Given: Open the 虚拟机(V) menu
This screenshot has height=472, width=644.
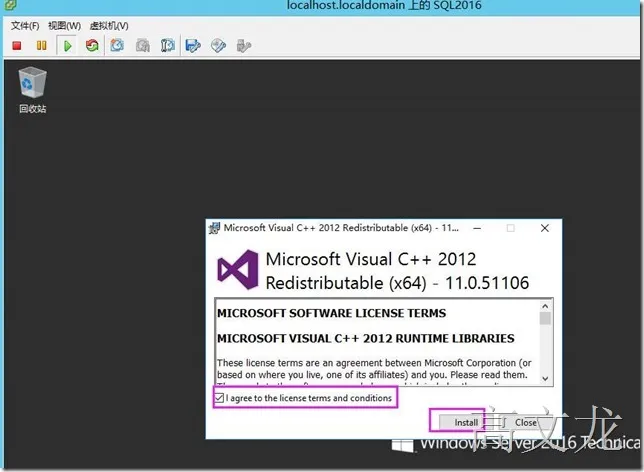Looking at the screenshot, I should tap(109, 26).
